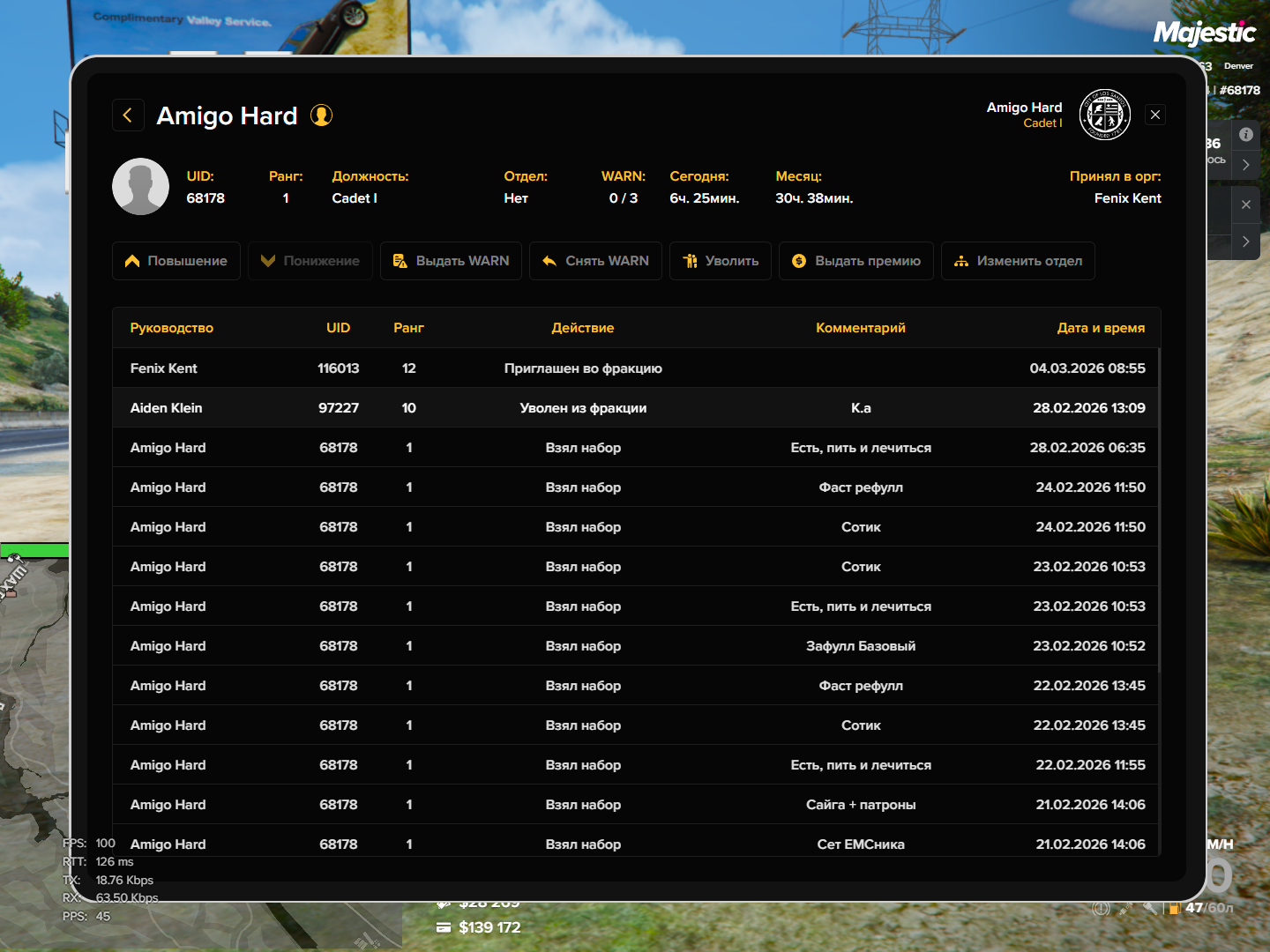
Task: Click the grey user avatar picture
Action: click(x=140, y=187)
